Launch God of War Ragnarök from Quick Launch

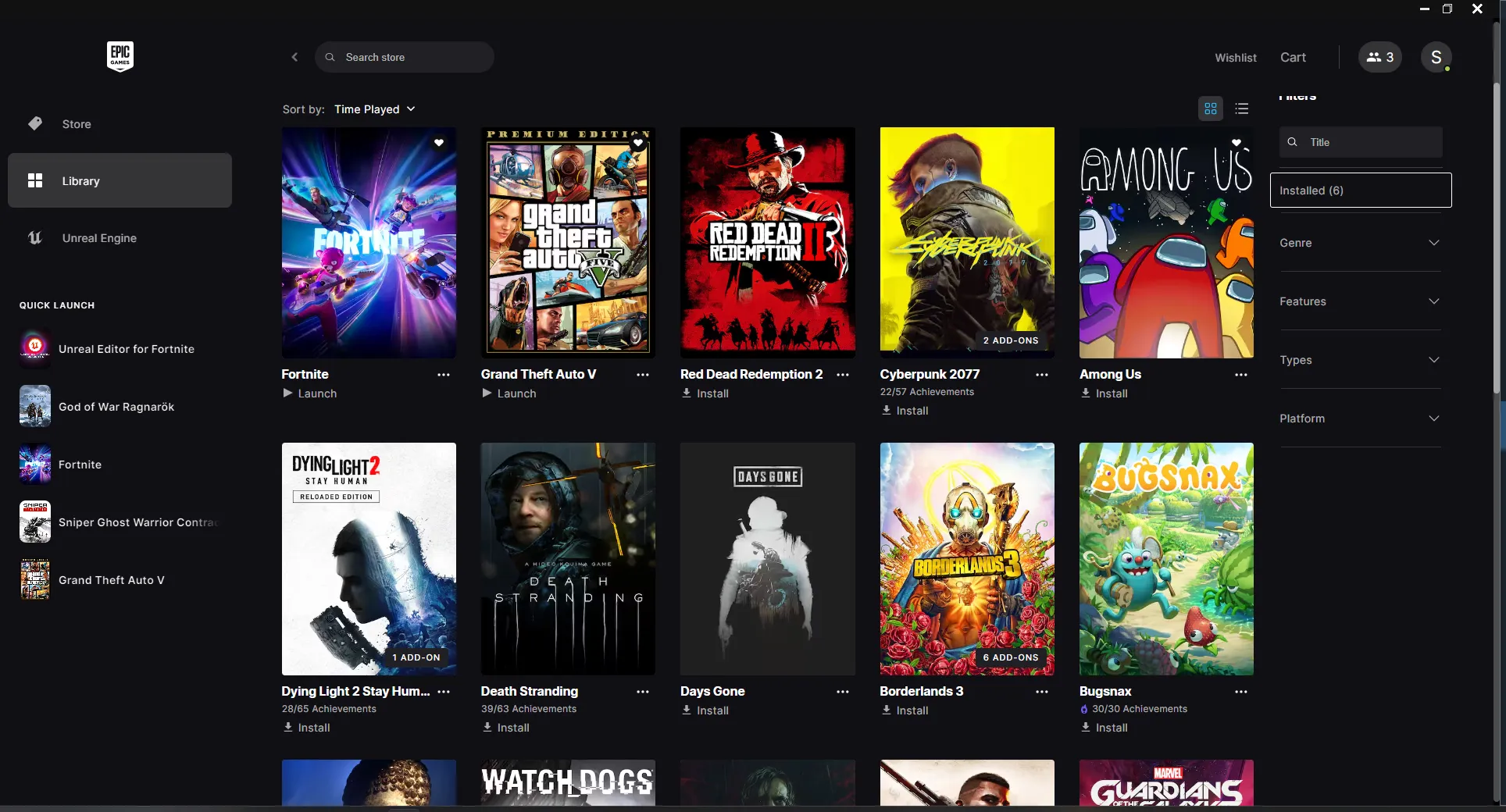pyautogui.click(x=117, y=406)
